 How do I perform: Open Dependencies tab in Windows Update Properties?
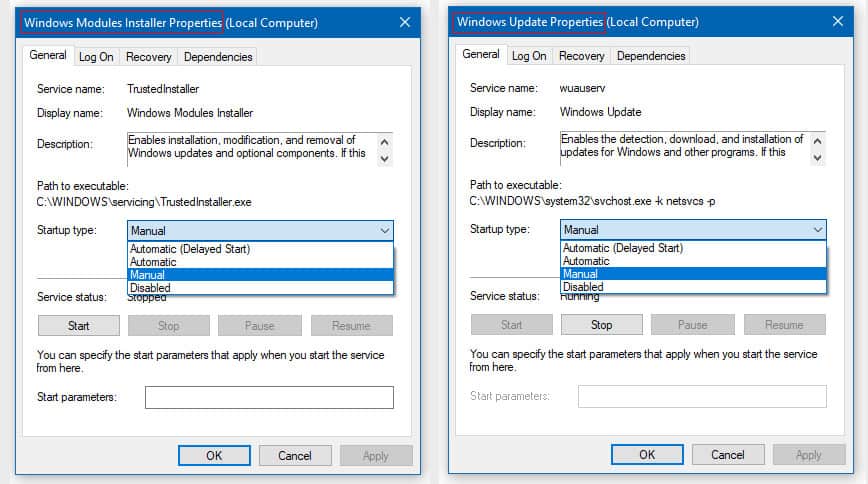pyautogui.click(x=651, y=55)
